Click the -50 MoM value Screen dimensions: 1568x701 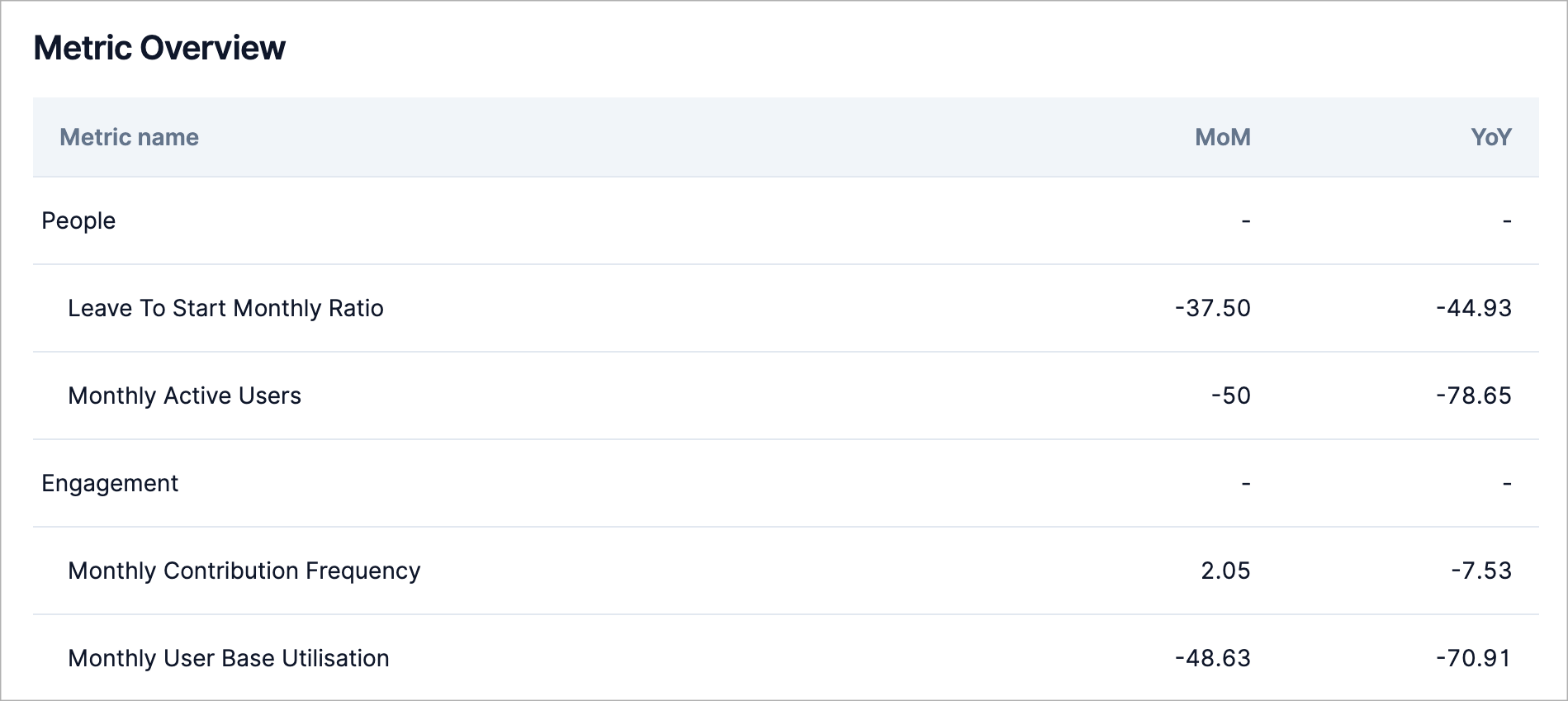tap(1230, 395)
